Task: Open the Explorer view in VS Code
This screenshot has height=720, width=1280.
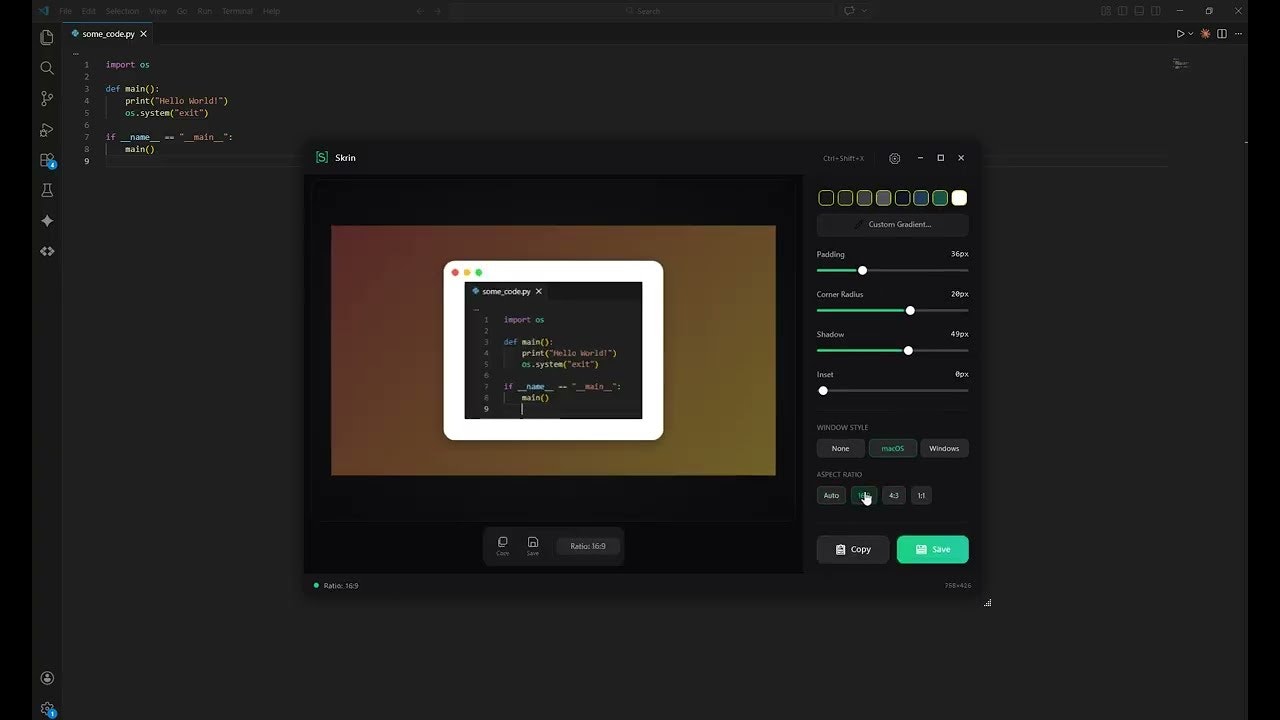Action: (47, 38)
